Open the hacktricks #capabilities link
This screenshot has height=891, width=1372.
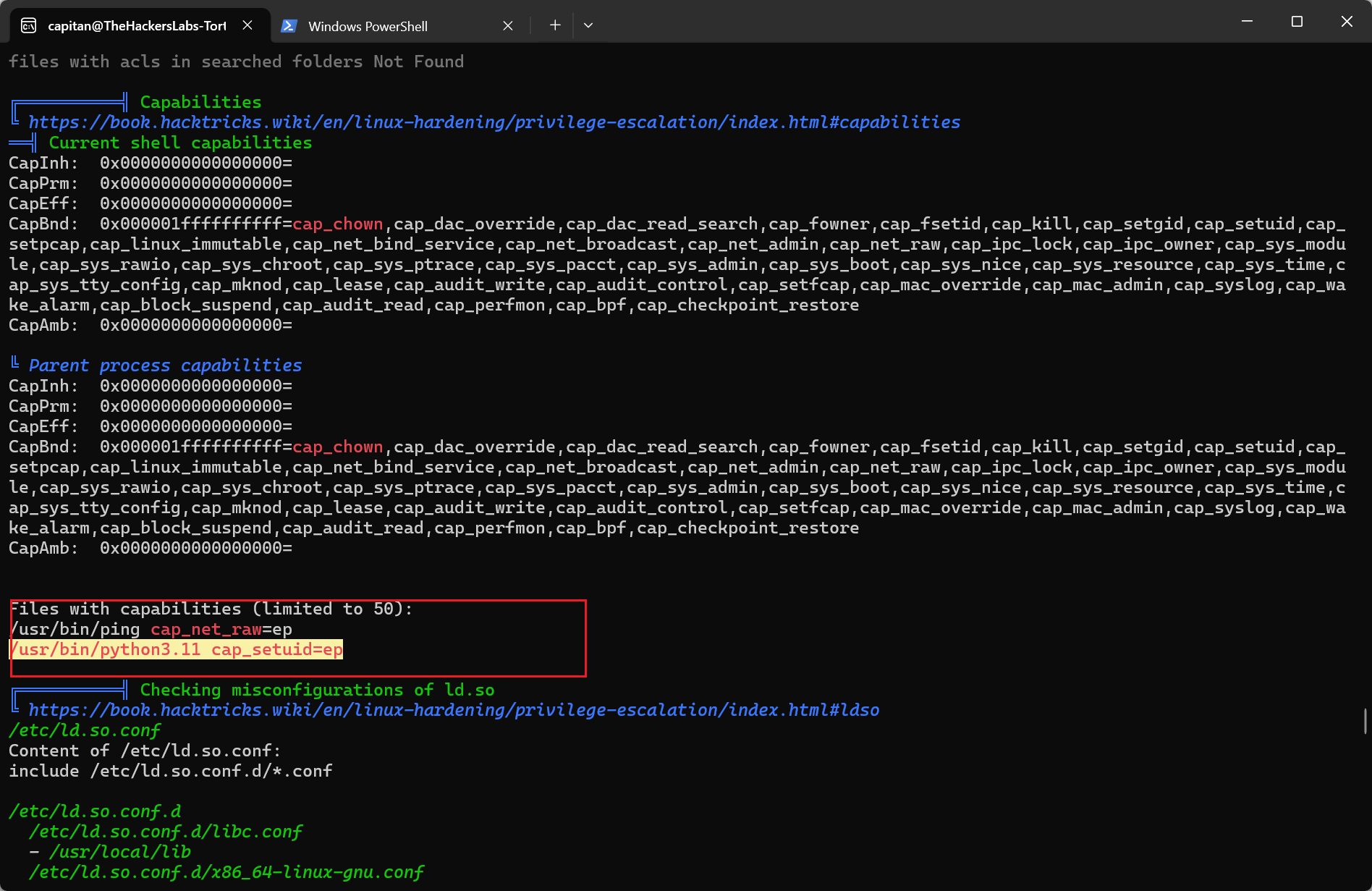pos(494,122)
